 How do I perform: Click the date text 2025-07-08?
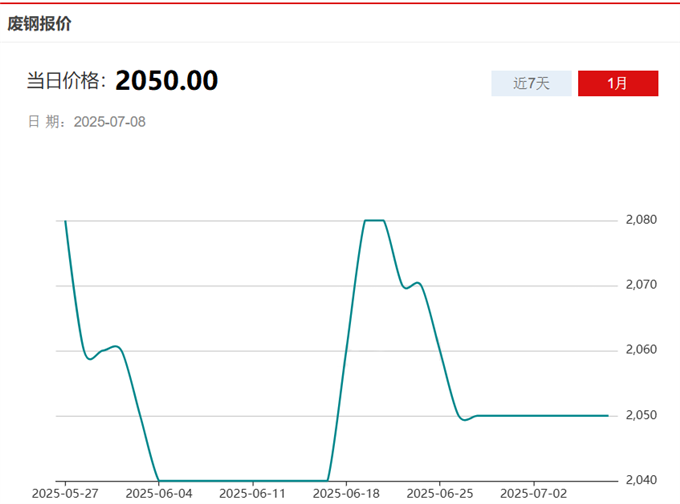pyautogui.click(x=111, y=122)
